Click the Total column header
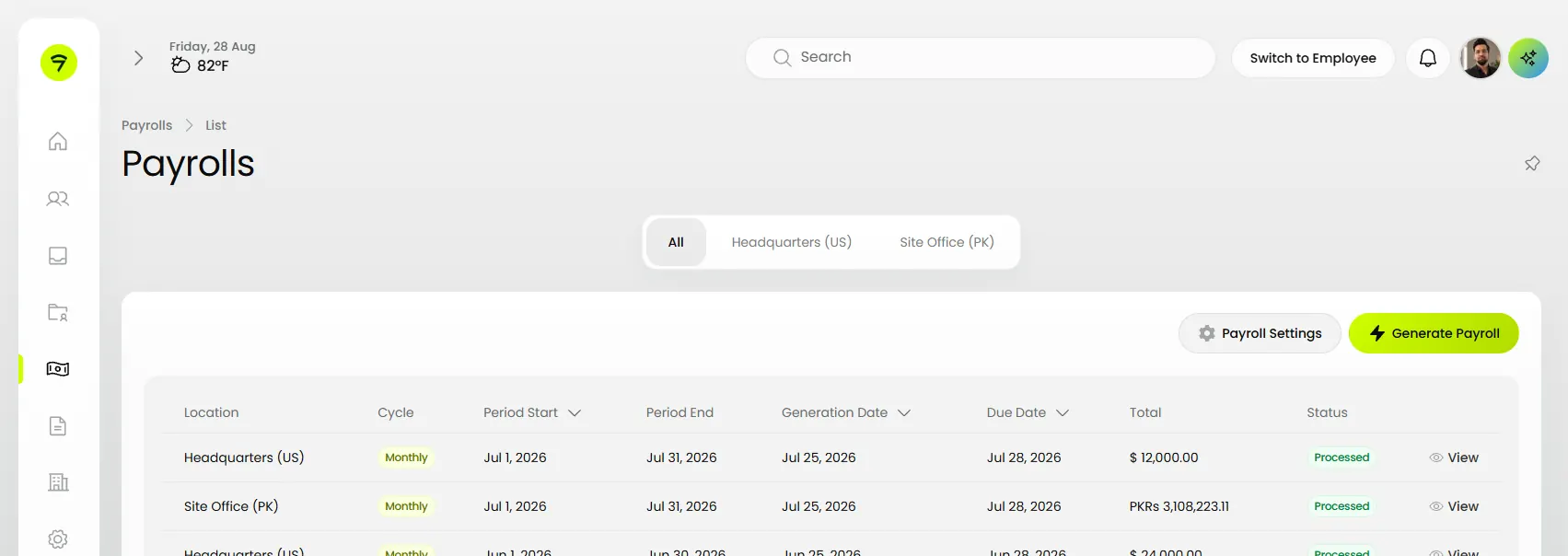Image resolution: width=1568 pixels, height=556 pixels. [1145, 412]
